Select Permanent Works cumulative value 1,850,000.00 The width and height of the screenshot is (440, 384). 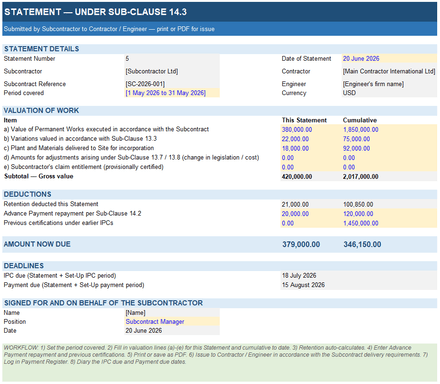click(389, 129)
